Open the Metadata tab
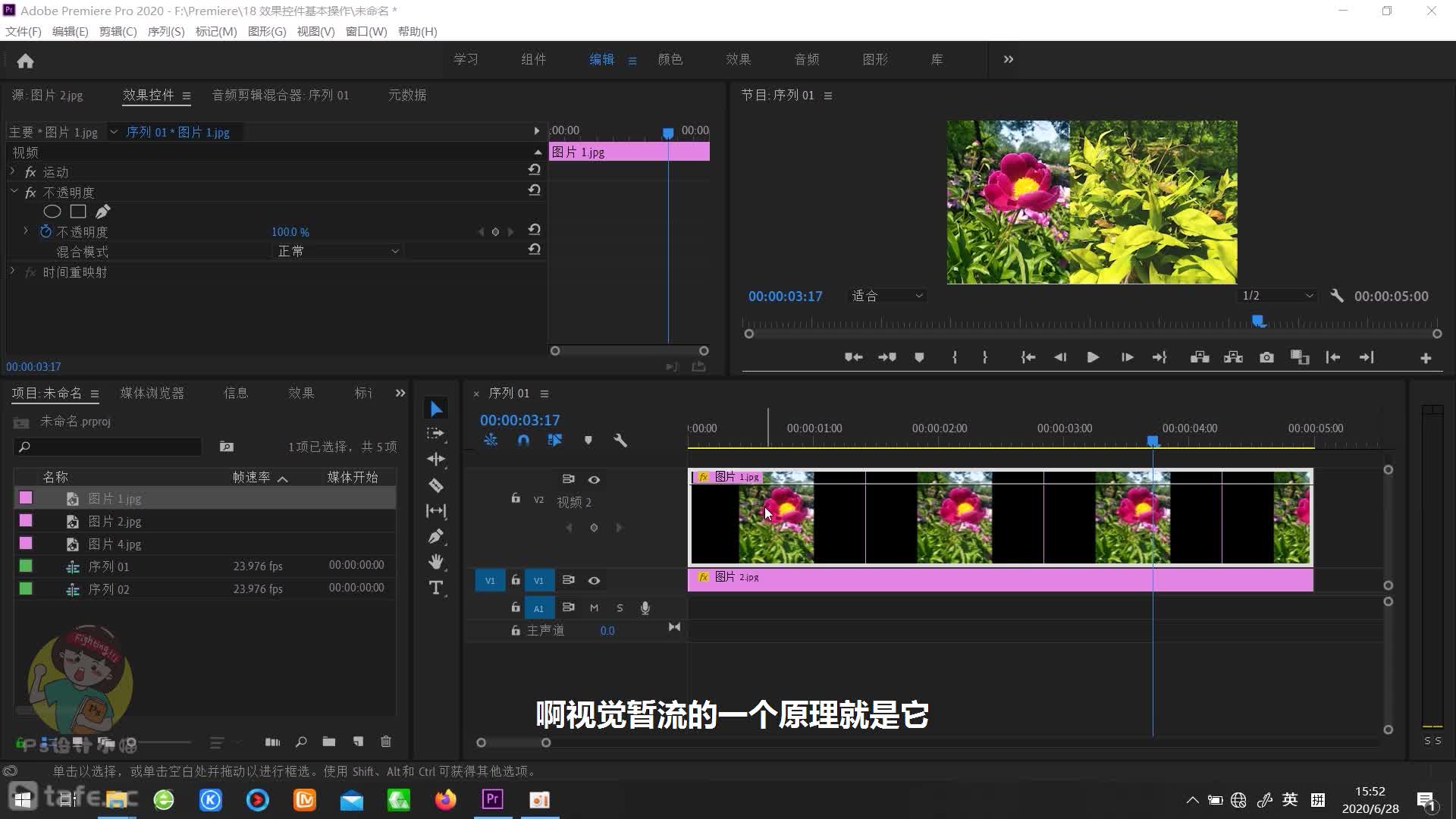The height and width of the screenshot is (819, 1456). 407,95
